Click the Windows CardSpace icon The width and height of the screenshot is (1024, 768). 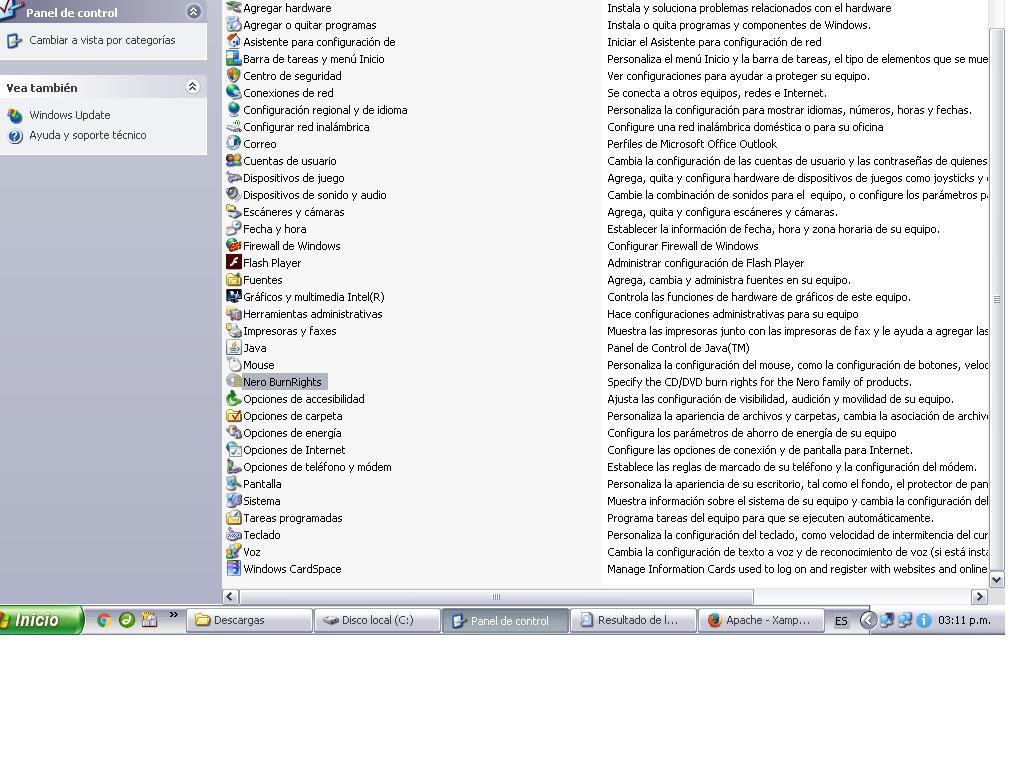point(234,568)
